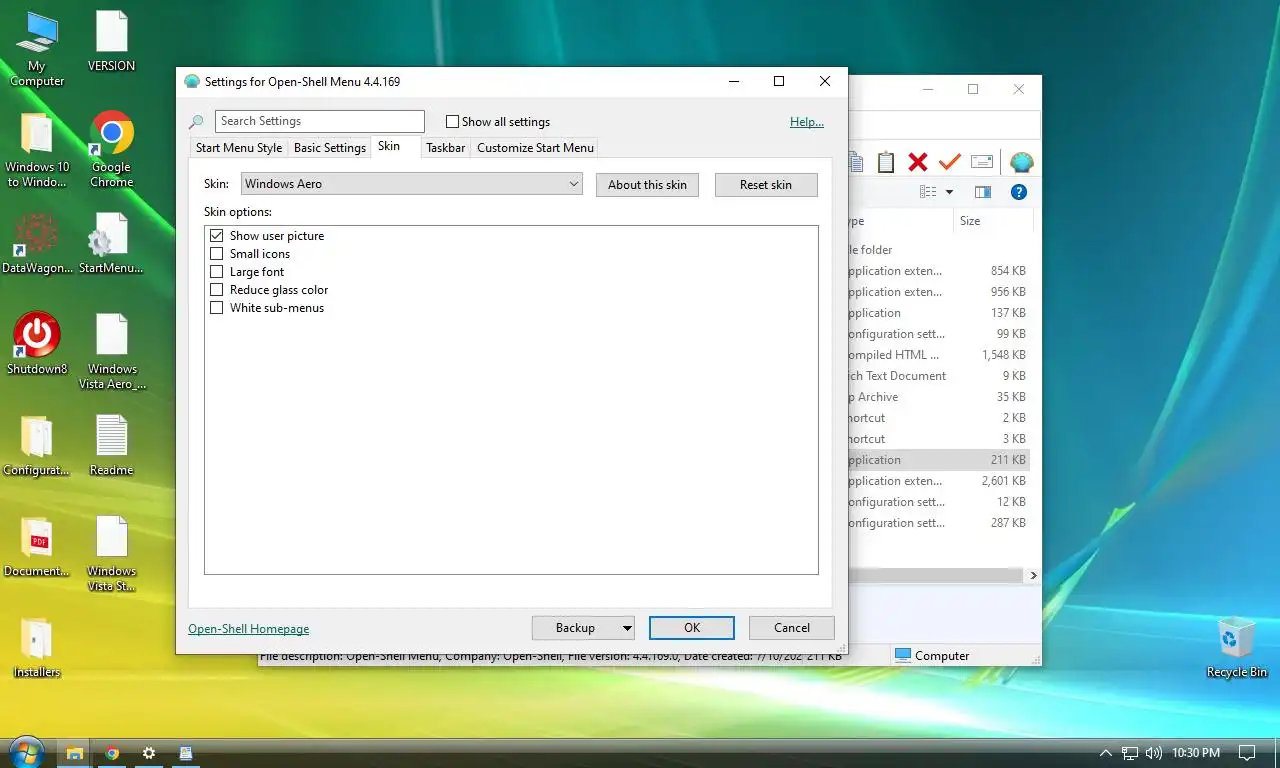Open the Backup dropdown button

tap(583, 628)
